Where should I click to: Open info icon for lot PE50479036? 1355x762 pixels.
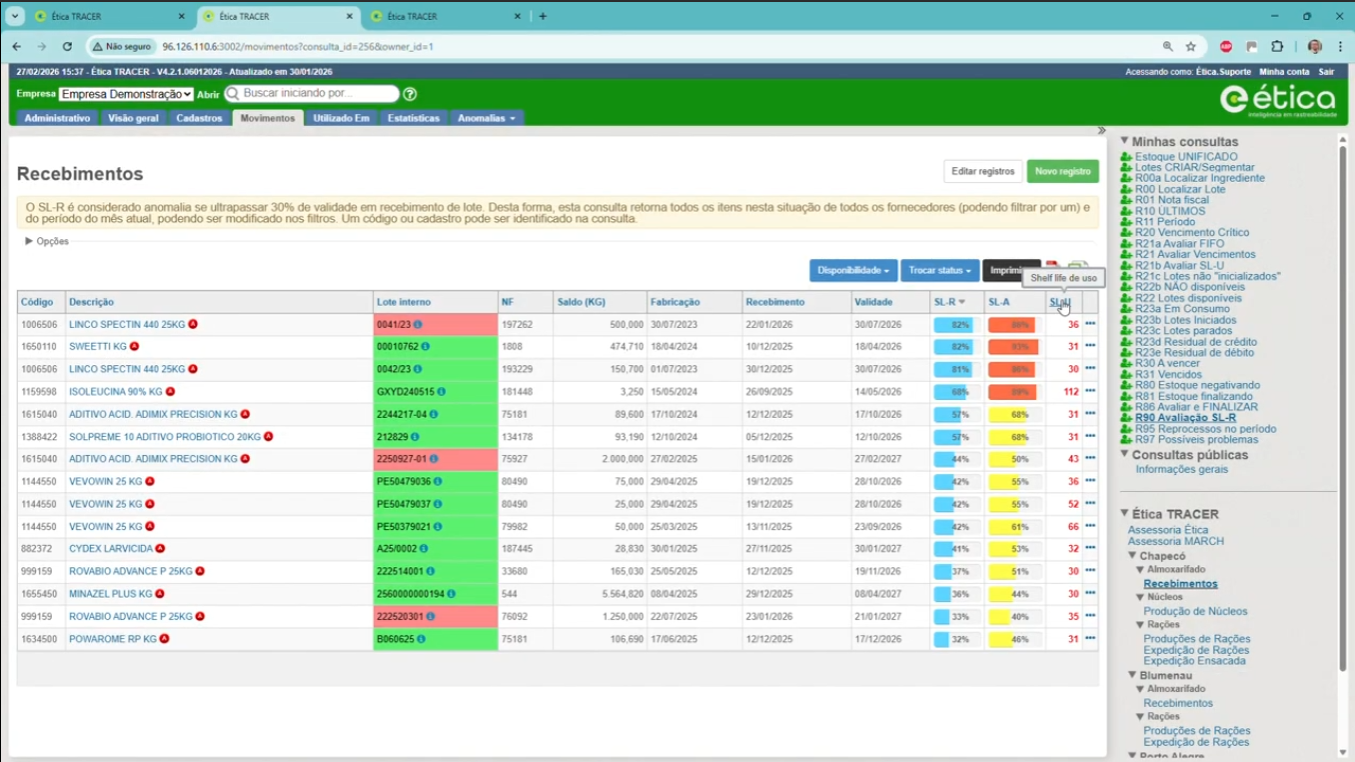click(x=437, y=482)
